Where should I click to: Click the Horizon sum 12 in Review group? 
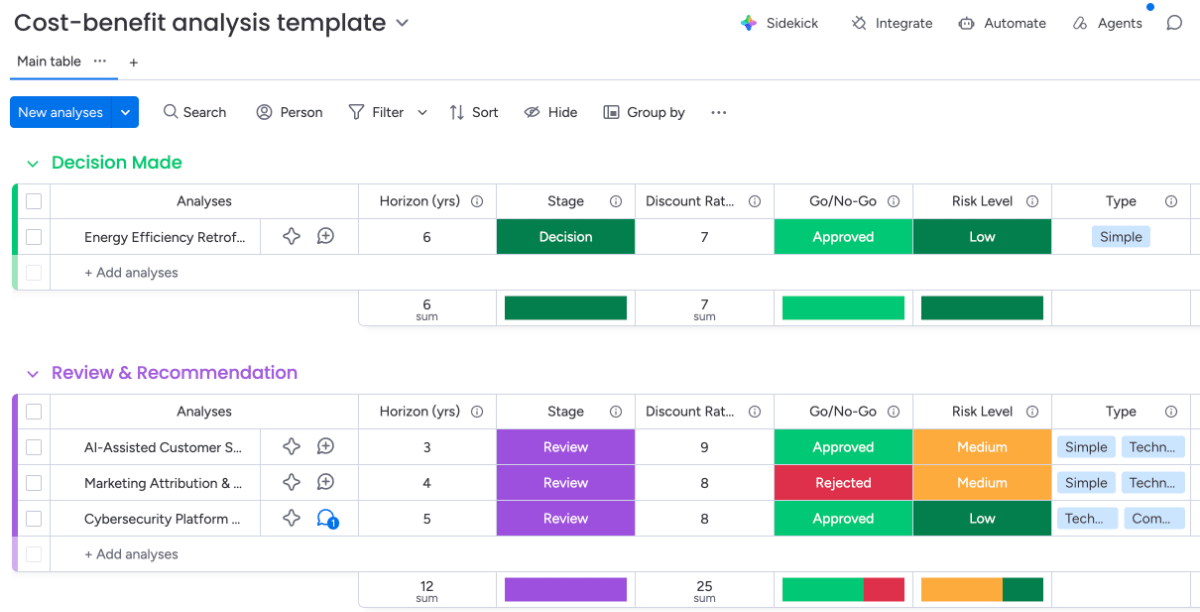427,590
